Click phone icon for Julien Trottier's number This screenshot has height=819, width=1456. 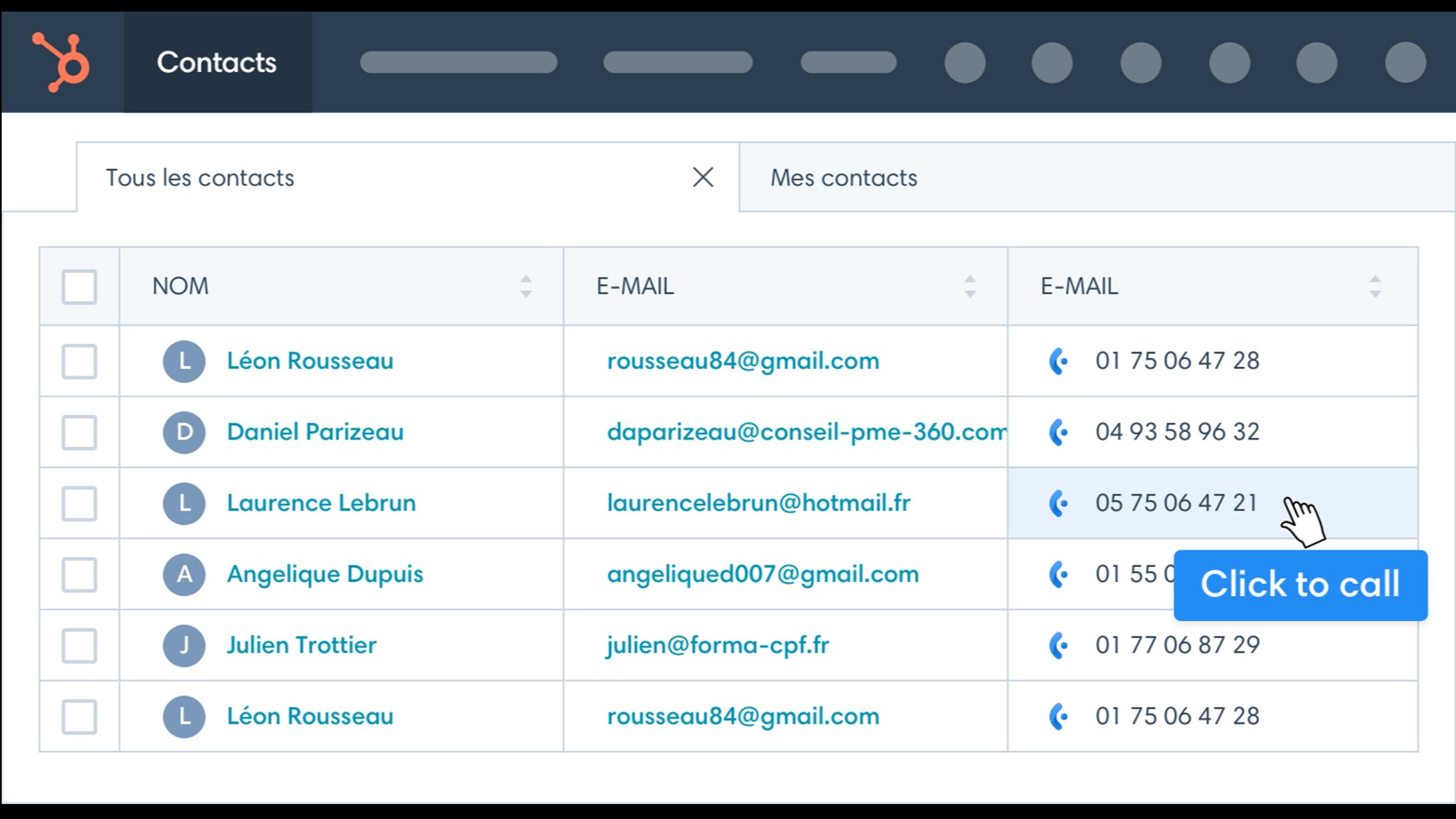(1058, 645)
